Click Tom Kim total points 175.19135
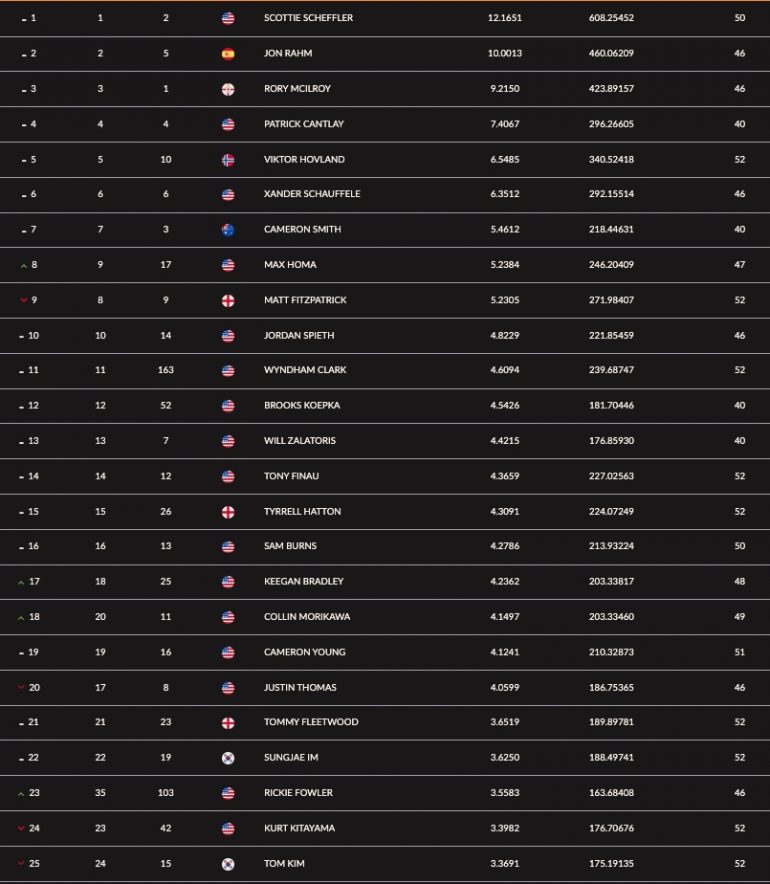The width and height of the screenshot is (770, 884). (611, 863)
